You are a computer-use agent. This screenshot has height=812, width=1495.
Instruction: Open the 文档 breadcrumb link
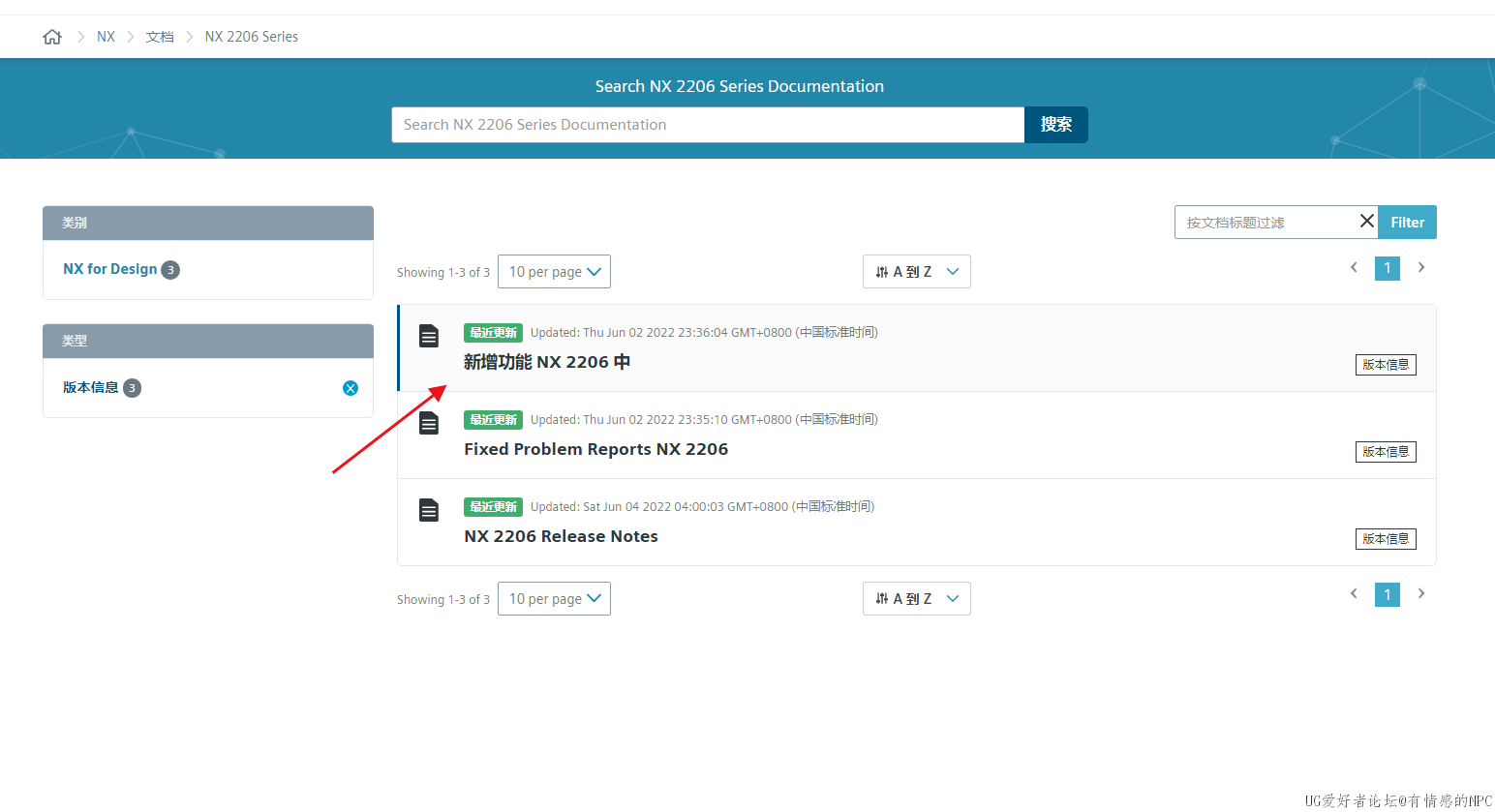tap(160, 37)
